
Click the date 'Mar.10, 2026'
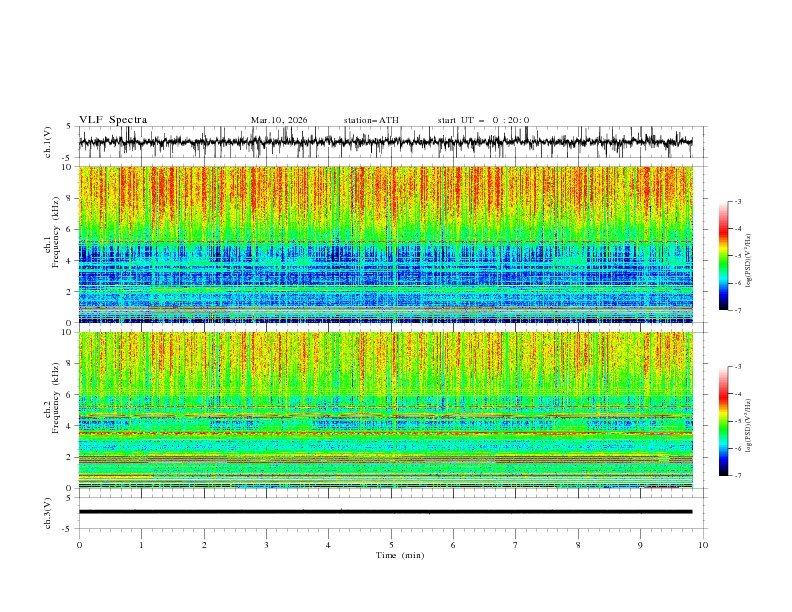click(x=279, y=120)
